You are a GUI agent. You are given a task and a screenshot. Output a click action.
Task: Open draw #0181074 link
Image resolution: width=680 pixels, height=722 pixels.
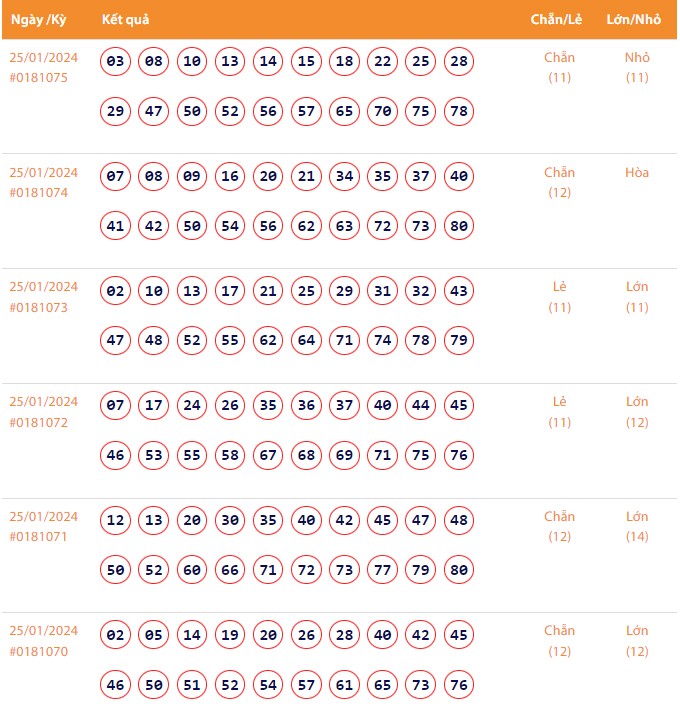pyautogui.click(x=39, y=193)
